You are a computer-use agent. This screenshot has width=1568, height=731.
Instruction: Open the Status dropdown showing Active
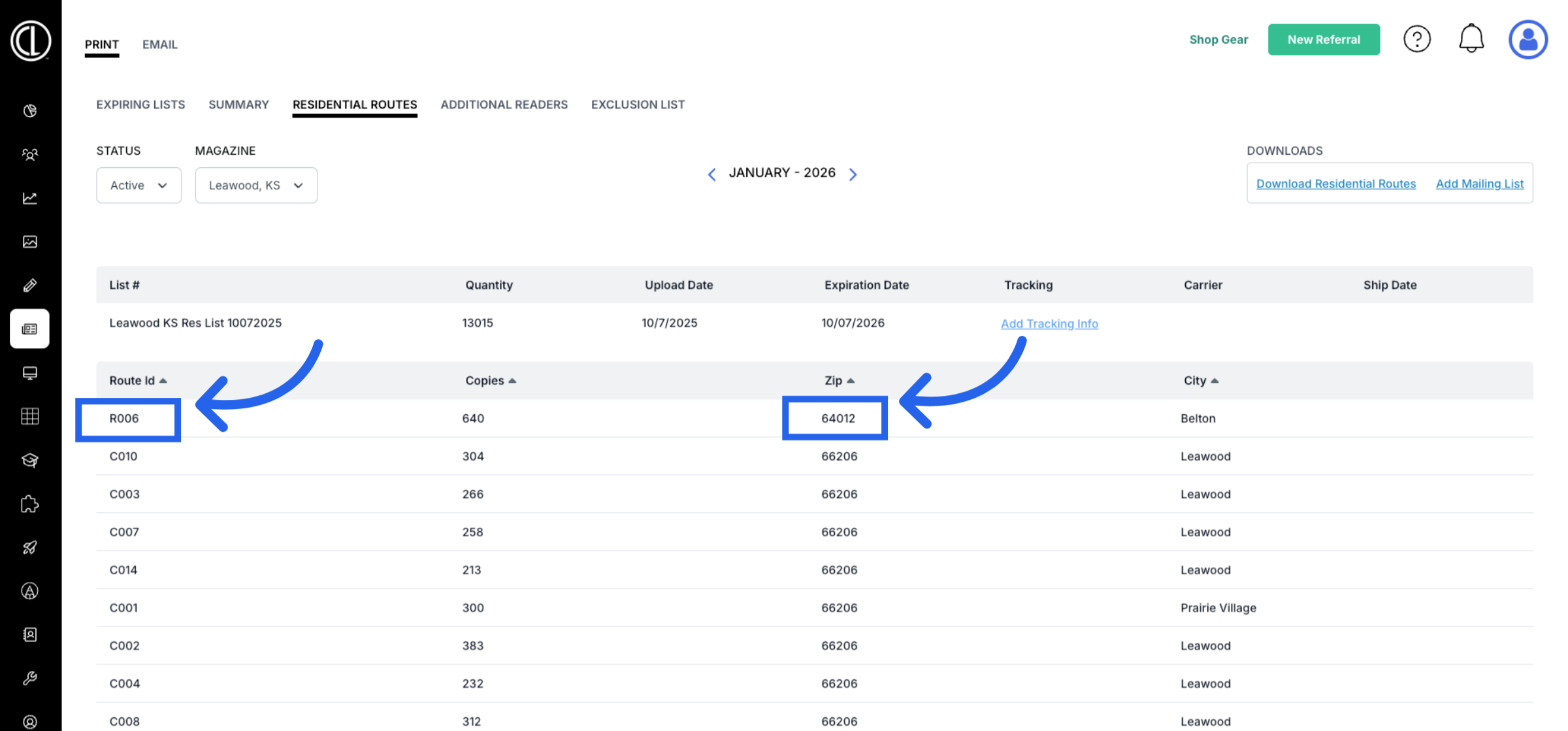(x=139, y=186)
